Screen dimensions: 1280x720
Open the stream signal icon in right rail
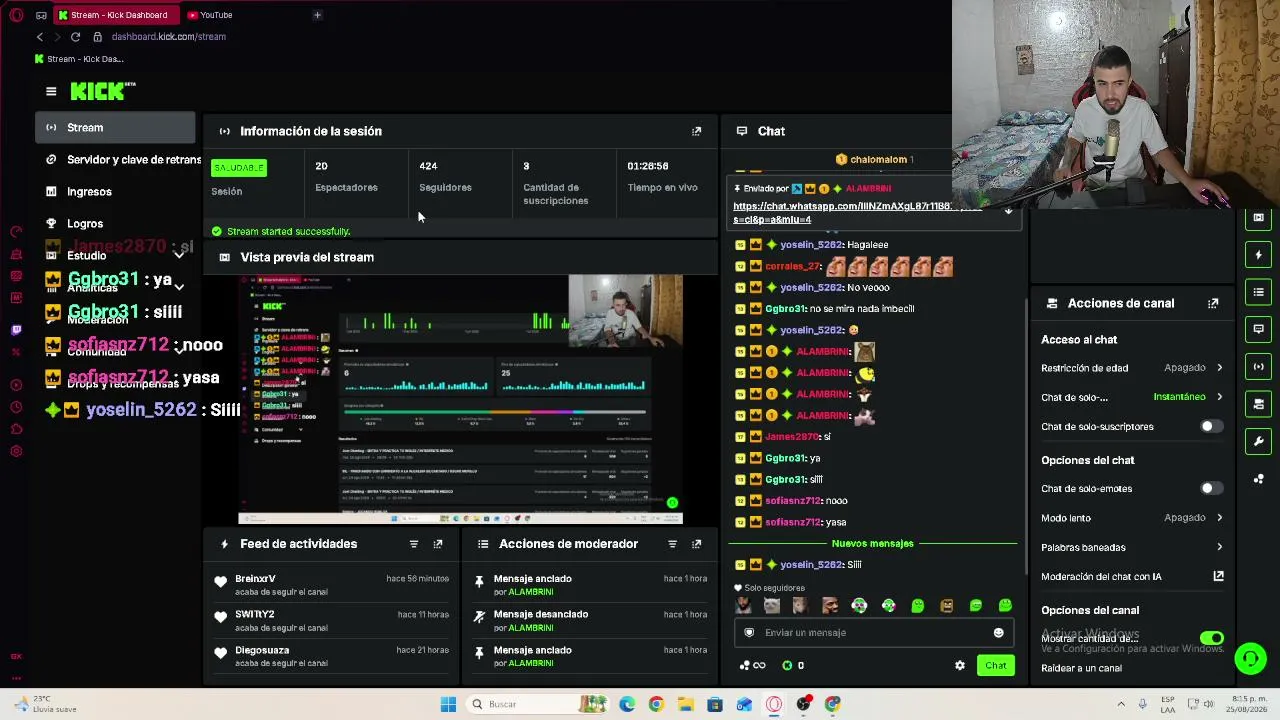pyautogui.click(x=1259, y=366)
